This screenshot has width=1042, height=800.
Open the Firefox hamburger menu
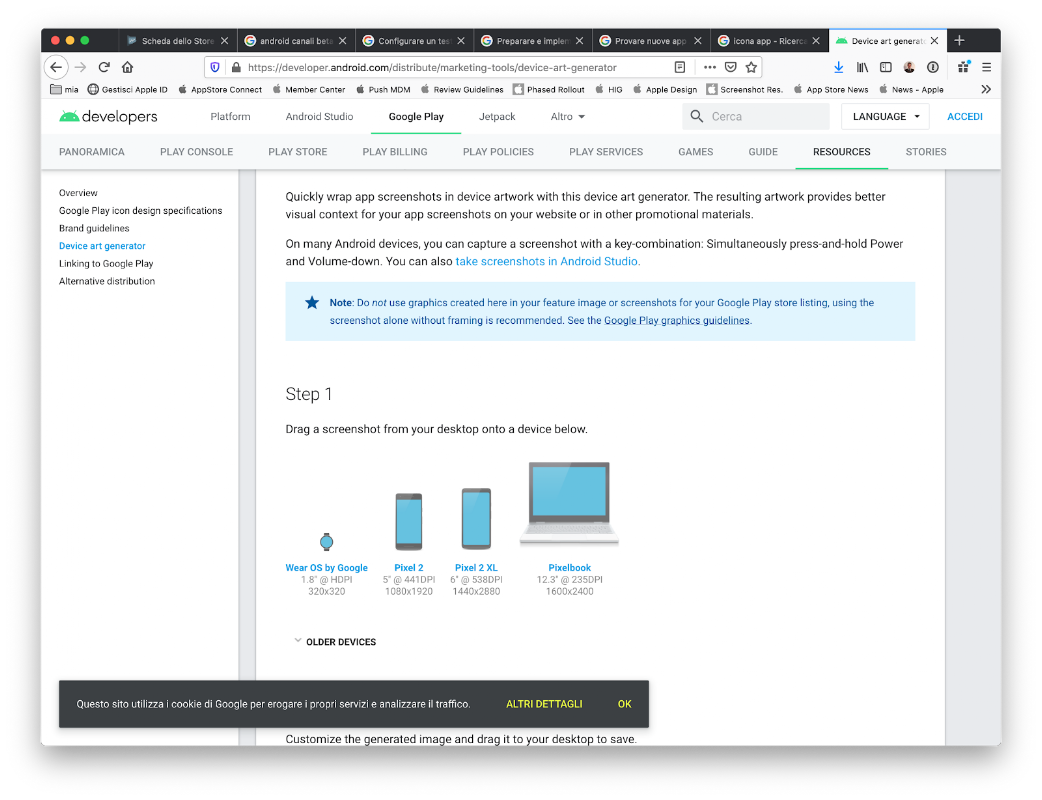coord(986,67)
